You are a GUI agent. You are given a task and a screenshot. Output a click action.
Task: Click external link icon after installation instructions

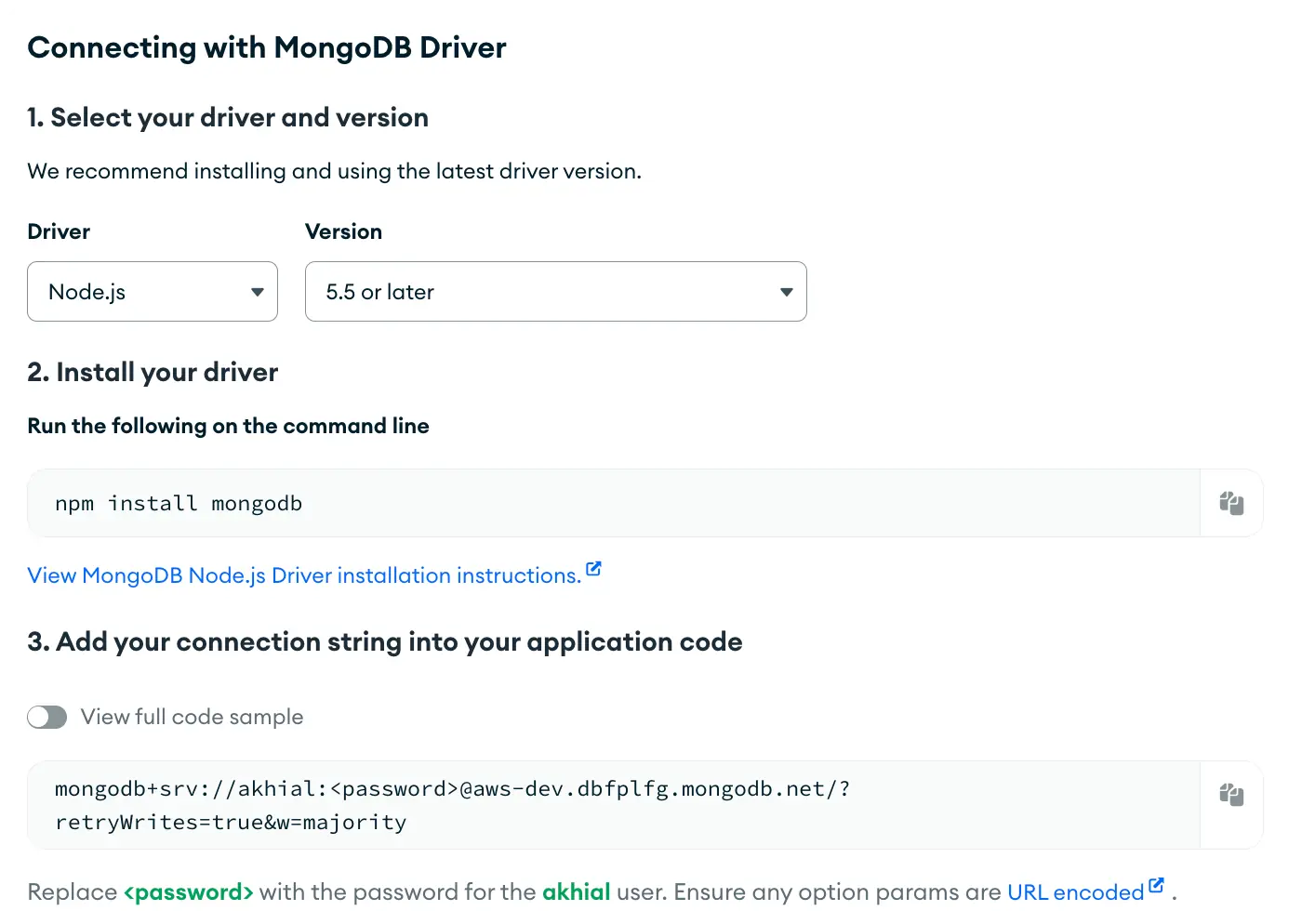[593, 569]
